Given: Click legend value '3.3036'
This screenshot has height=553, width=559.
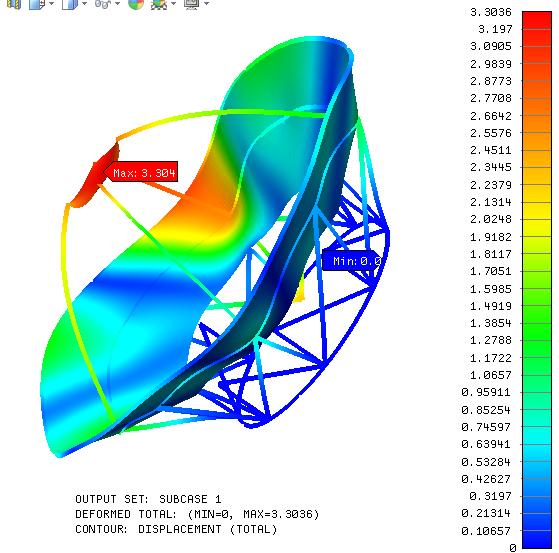Looking at the screenshot, I should (x=491, y=12).
